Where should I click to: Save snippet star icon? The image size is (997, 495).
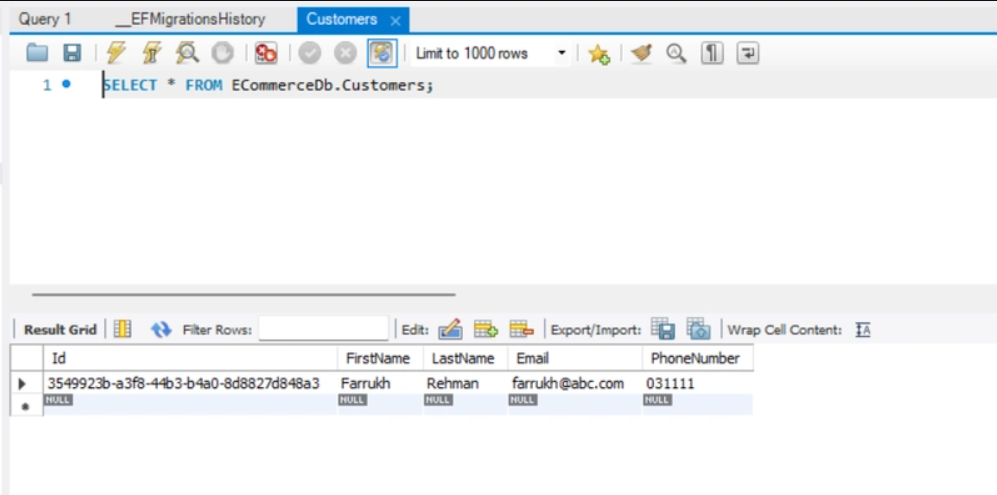tap(599, 54)
